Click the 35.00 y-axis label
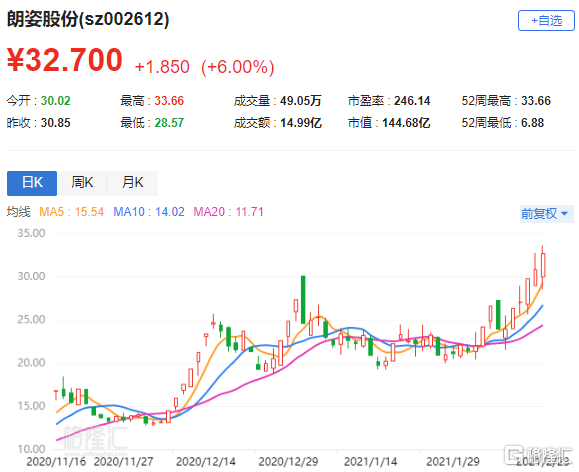 point(31,233)
